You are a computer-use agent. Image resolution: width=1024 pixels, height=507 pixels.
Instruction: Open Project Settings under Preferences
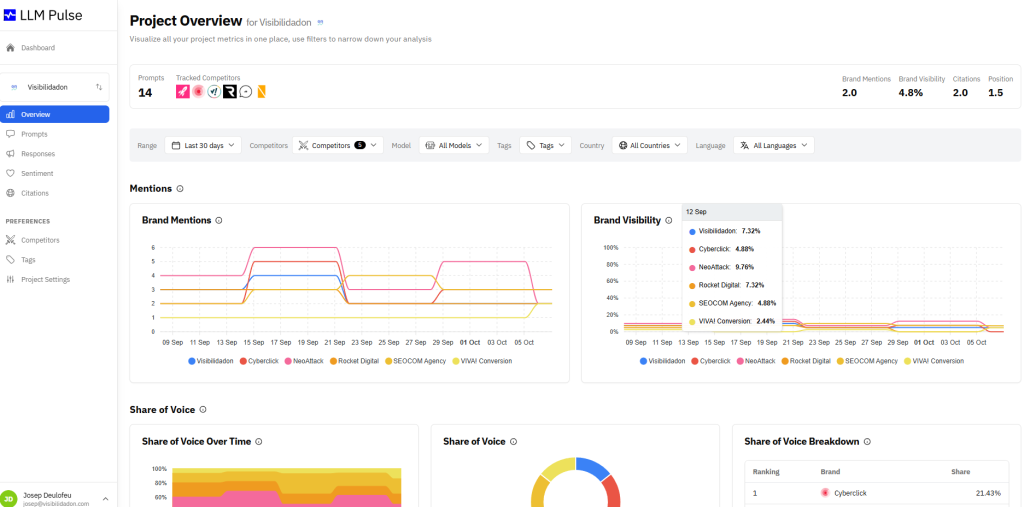click(45, 279)
